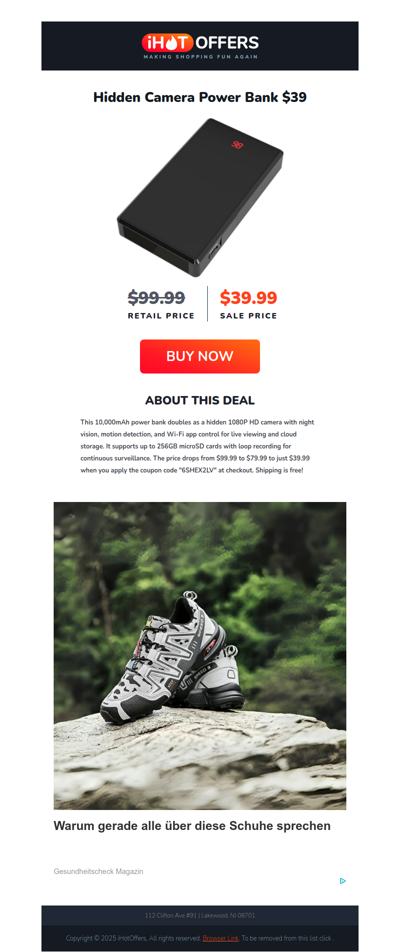This screenshot has height=952, width=400.
Task: Click the 'Warum gerade alle über diese Schuhe sprechen' headline
Action: tap(192, 826)
